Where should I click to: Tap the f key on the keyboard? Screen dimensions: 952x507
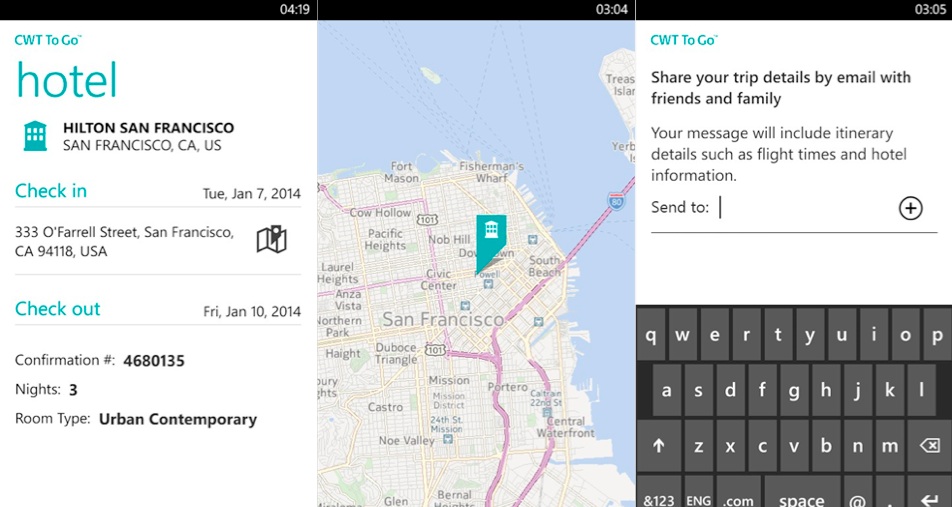(762, 390)
